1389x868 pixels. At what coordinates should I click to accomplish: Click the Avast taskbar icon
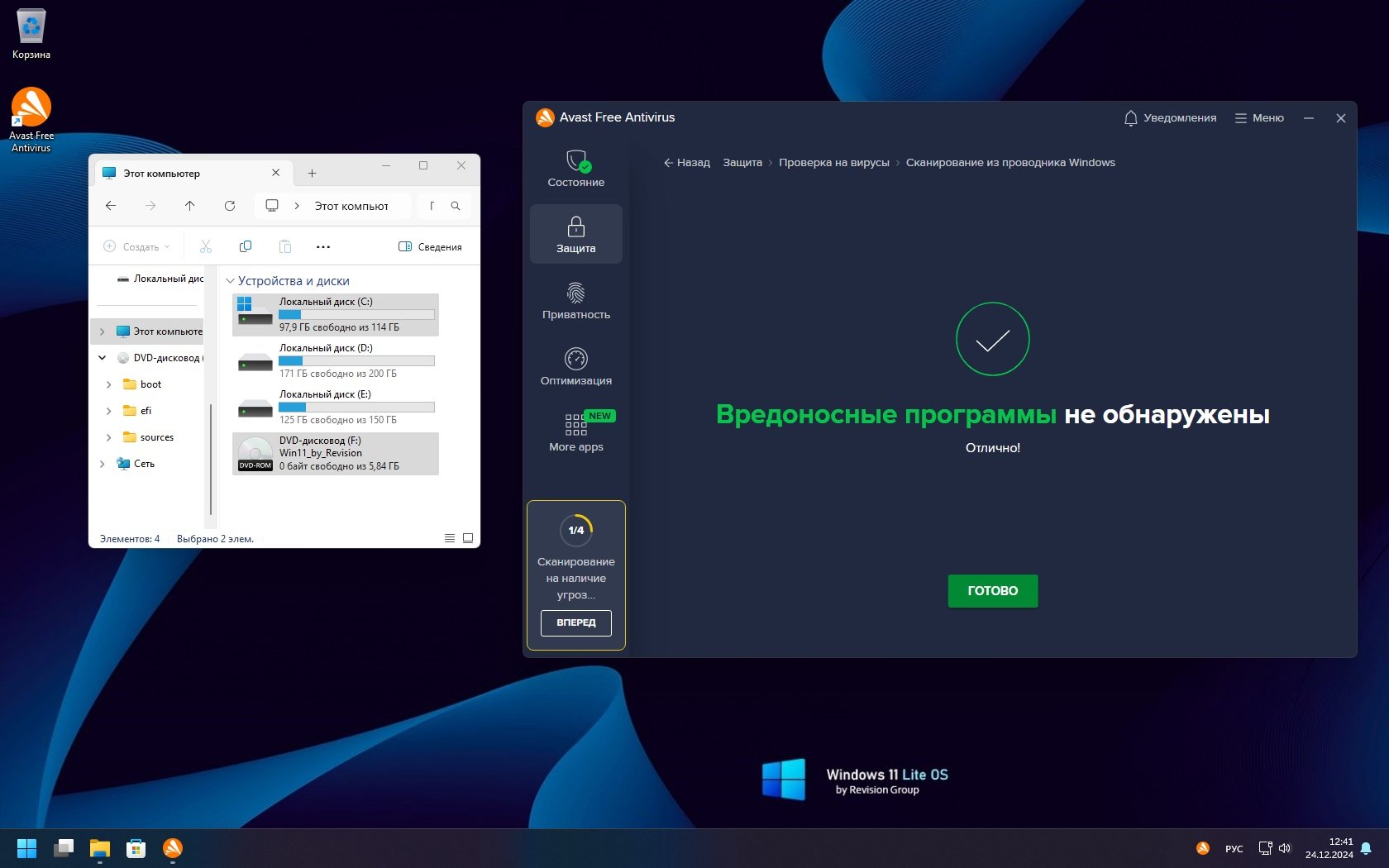(x=173, y=848)
